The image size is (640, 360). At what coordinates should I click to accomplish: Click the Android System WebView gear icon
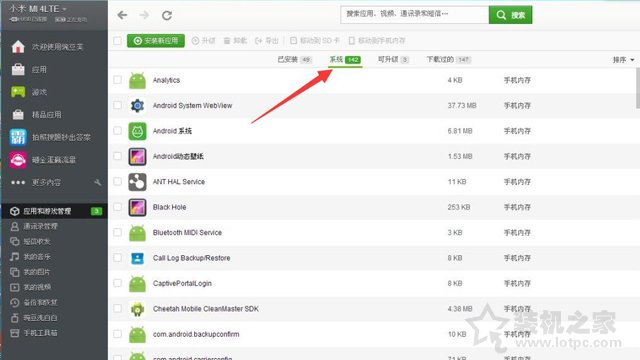[137, 106]
